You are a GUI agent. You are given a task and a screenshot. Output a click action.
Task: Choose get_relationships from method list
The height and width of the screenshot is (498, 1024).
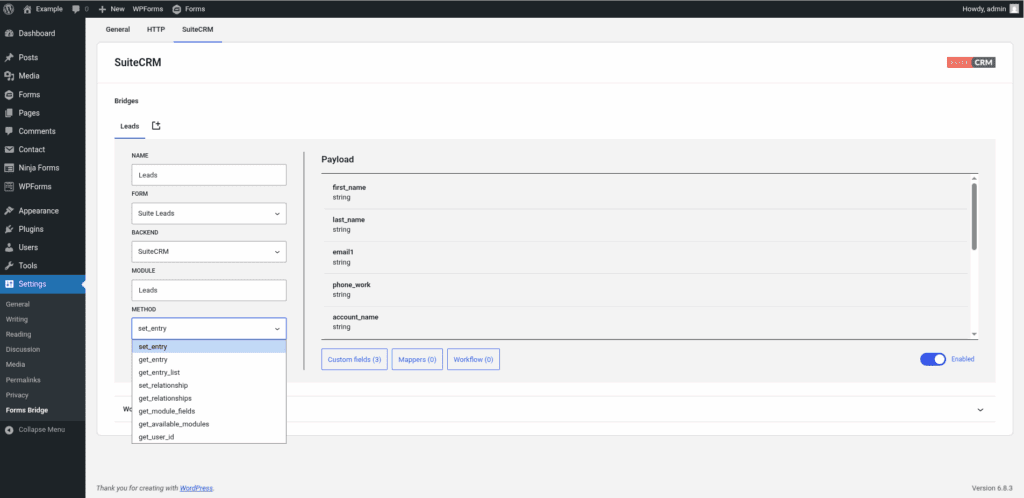pos(209,398)
